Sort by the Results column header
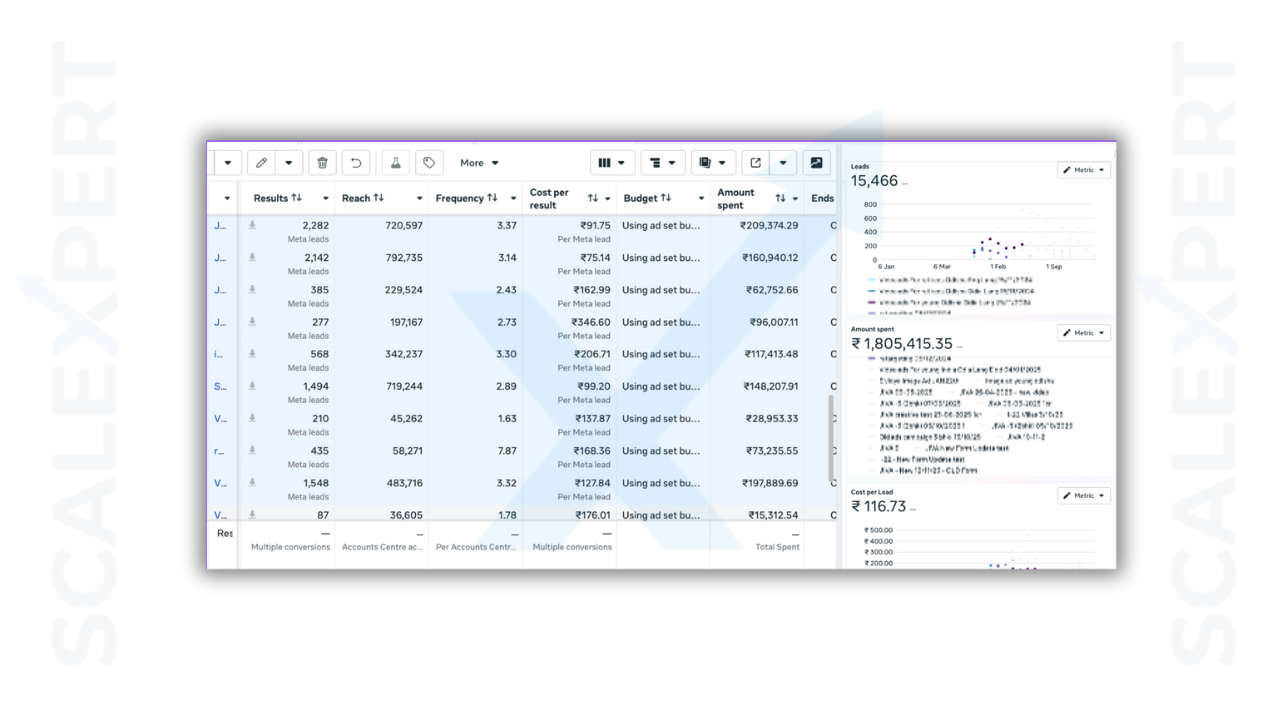Viewport: 1280px width, 720px height. pos(277,198)
